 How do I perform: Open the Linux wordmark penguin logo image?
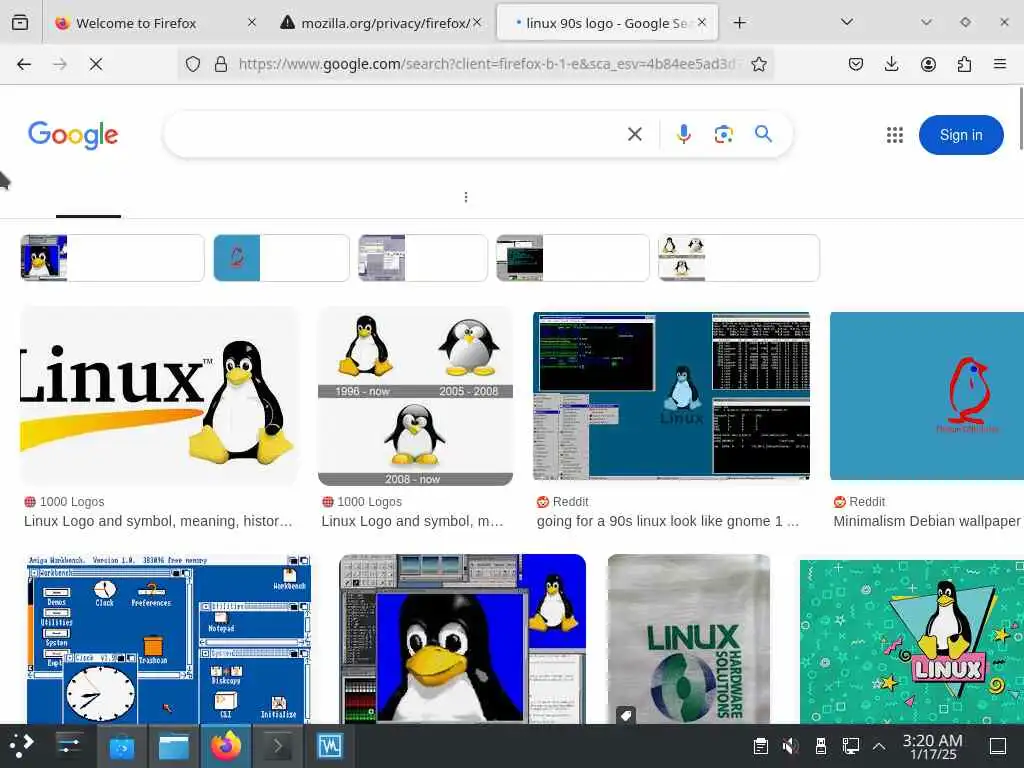[x=159, y=396]
